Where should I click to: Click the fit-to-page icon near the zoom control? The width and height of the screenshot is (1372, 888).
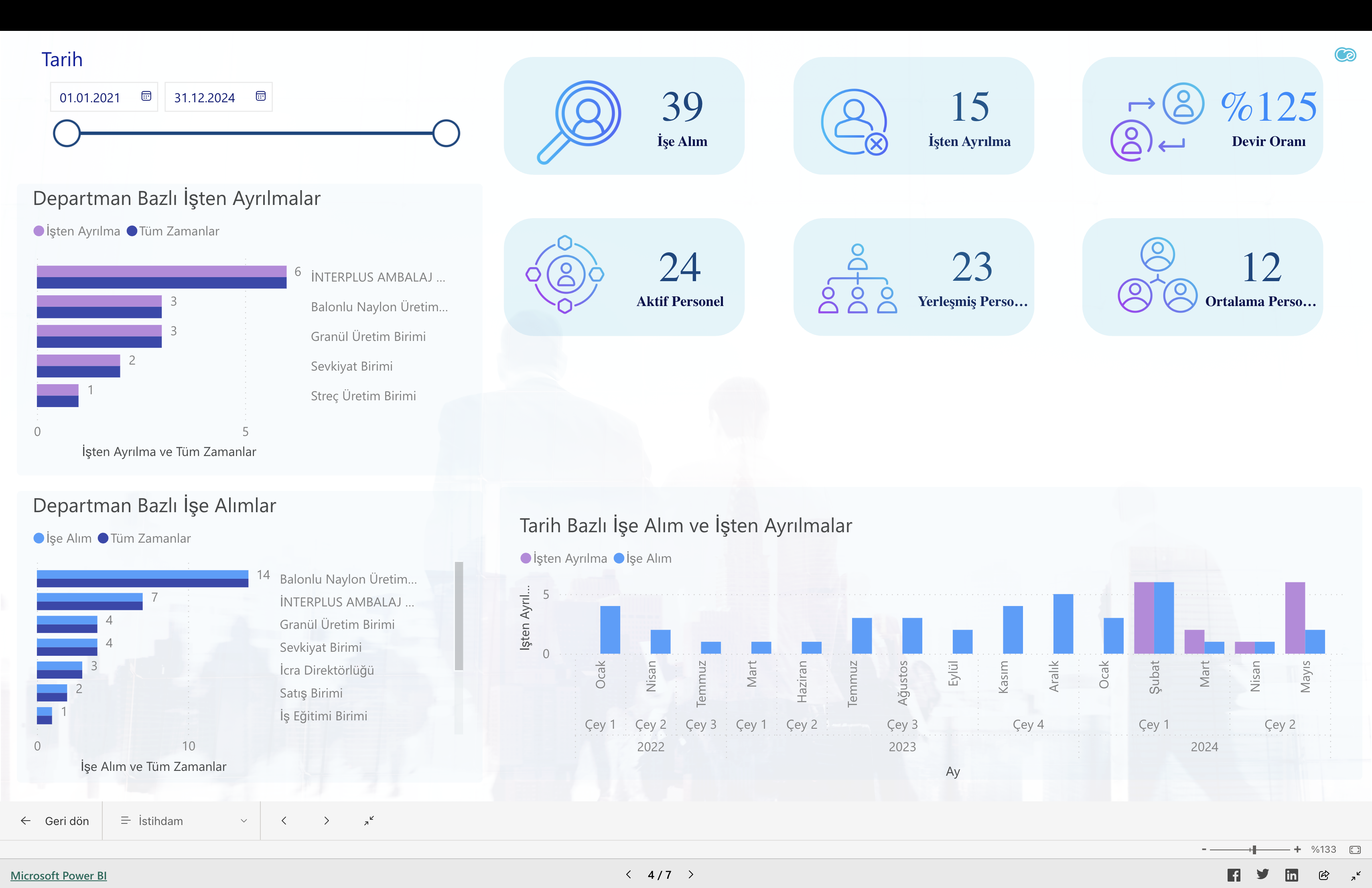1354,849
